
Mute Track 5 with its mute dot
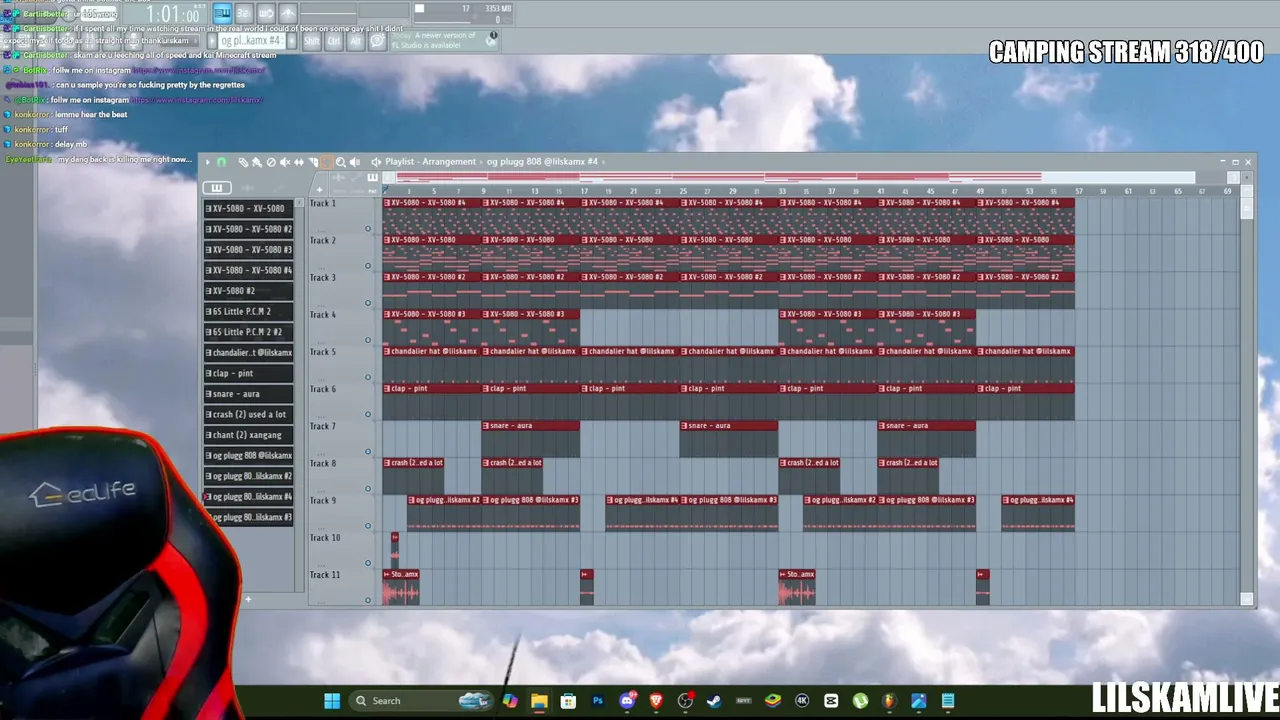click(x=368, y=378)
